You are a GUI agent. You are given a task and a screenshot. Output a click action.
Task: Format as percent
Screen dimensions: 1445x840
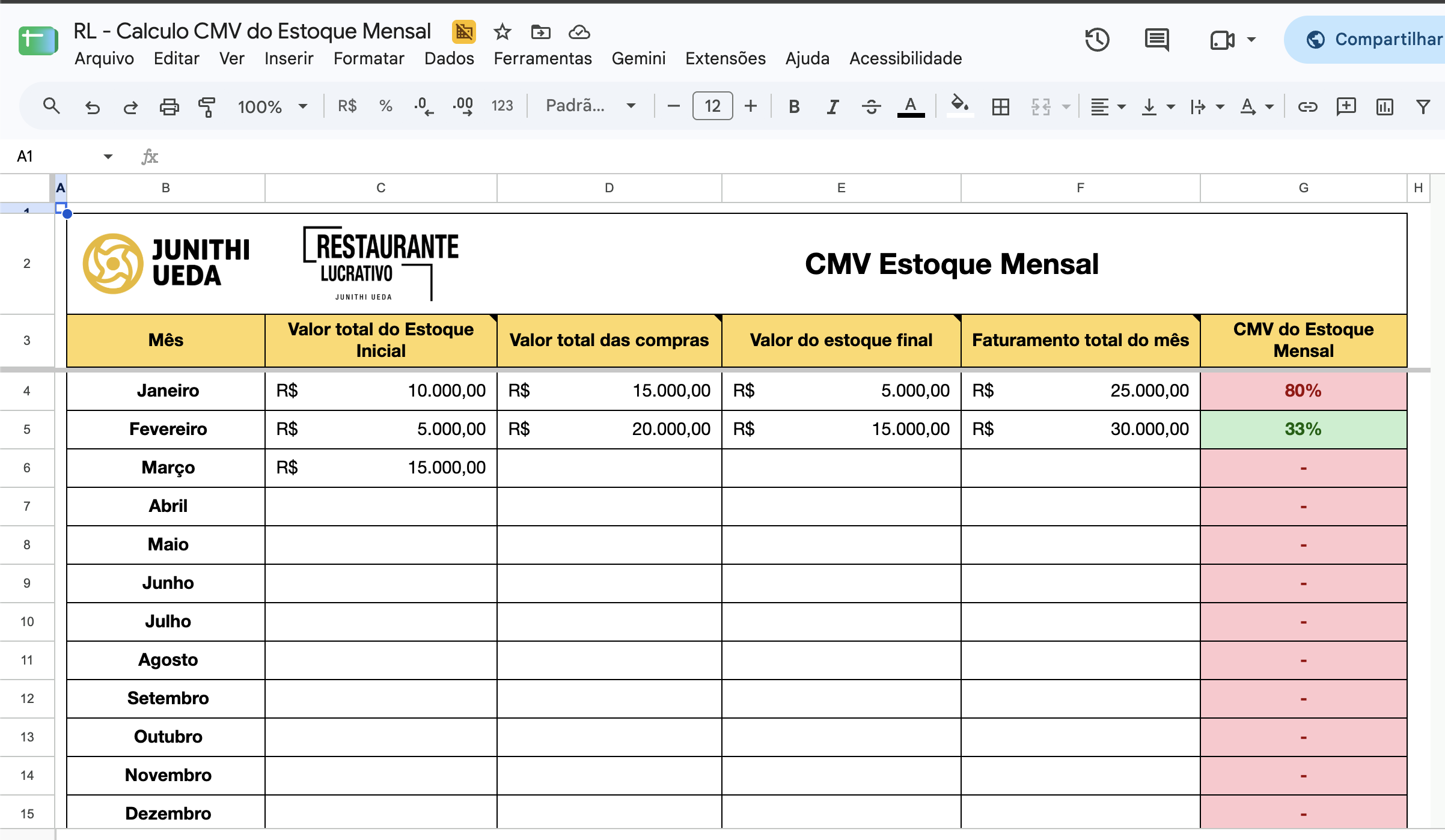tap(385, 106)
